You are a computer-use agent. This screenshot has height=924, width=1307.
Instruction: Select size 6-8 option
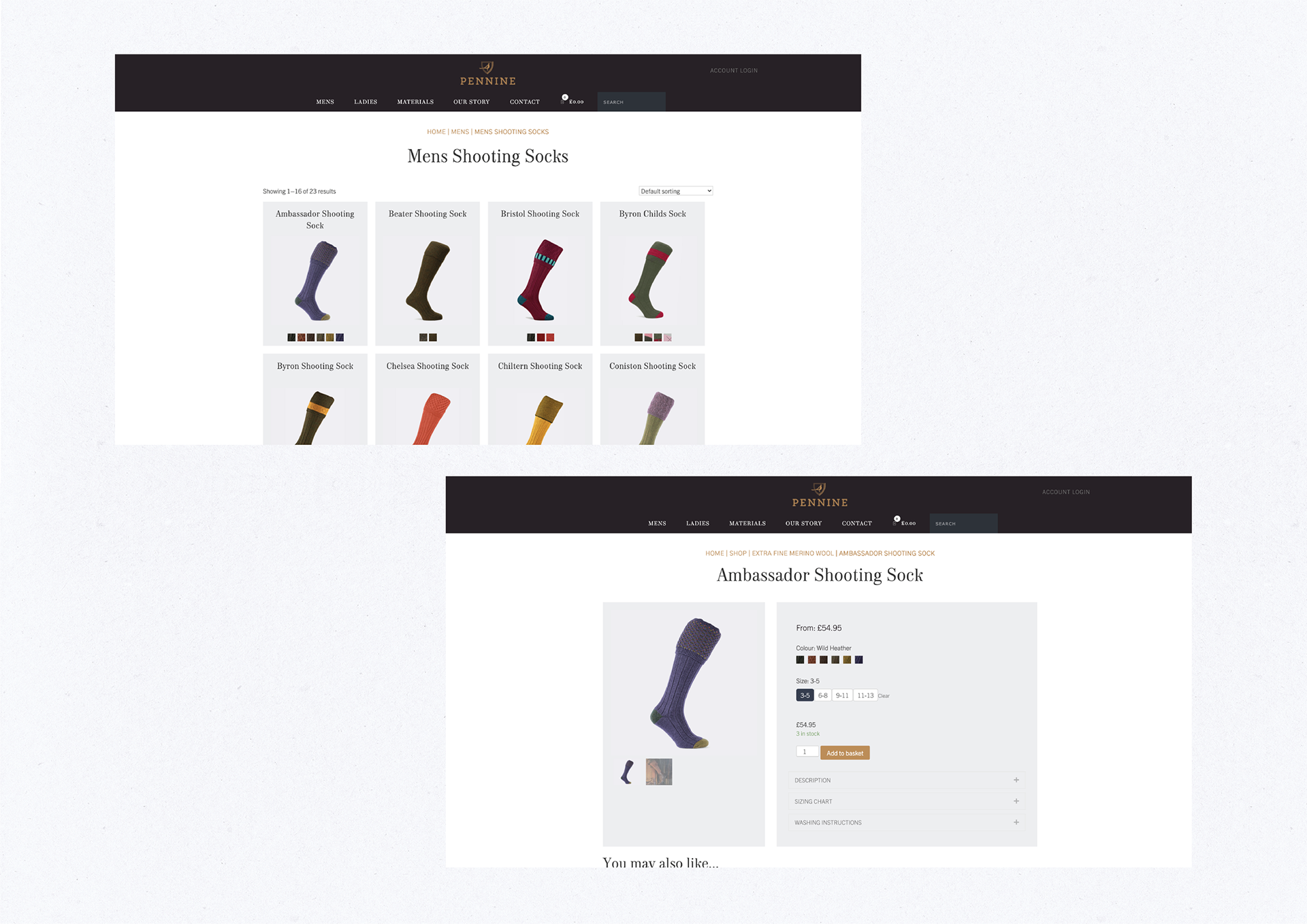[823, 695]
